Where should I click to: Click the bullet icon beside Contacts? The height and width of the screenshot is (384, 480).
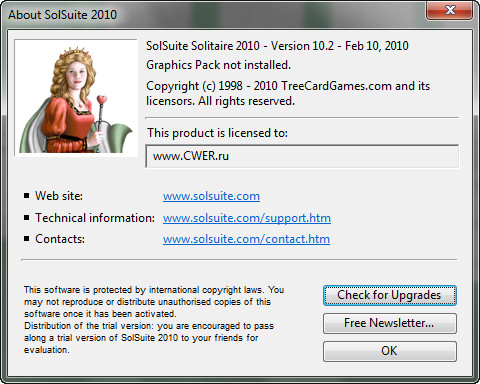27,239
